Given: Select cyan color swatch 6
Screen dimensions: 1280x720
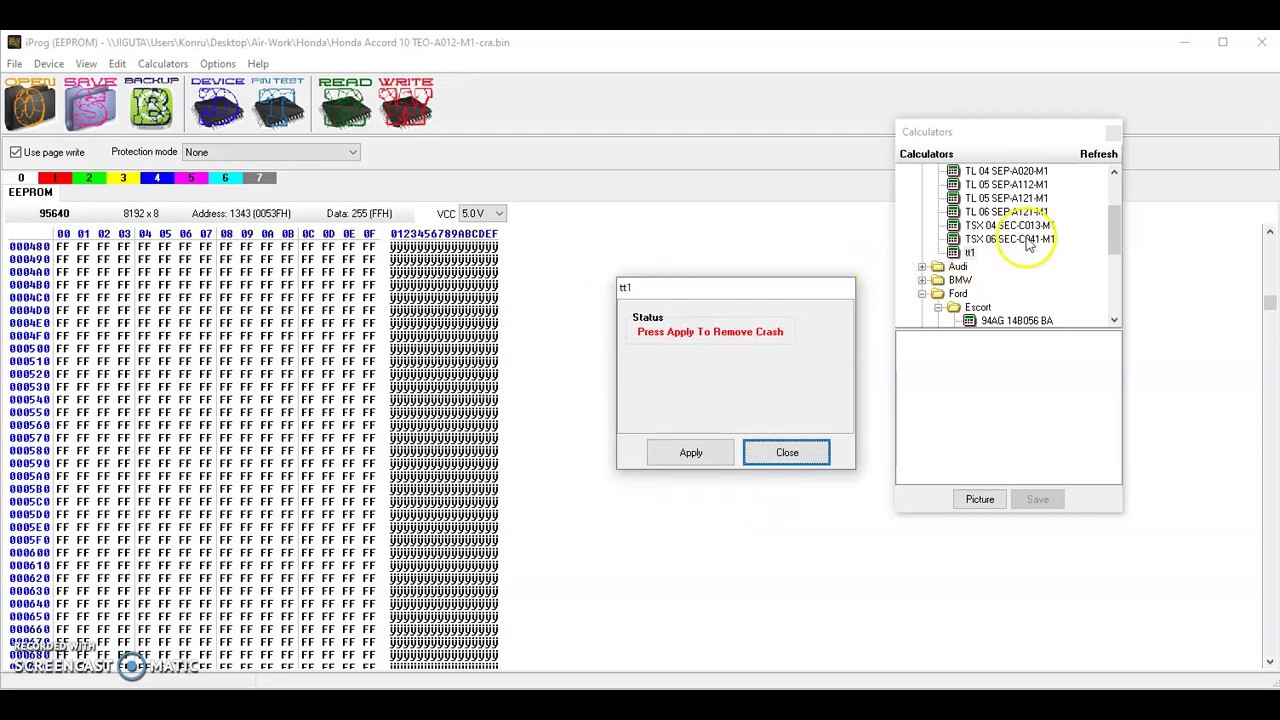Looking at the screenshot, I should coord(224,178).
